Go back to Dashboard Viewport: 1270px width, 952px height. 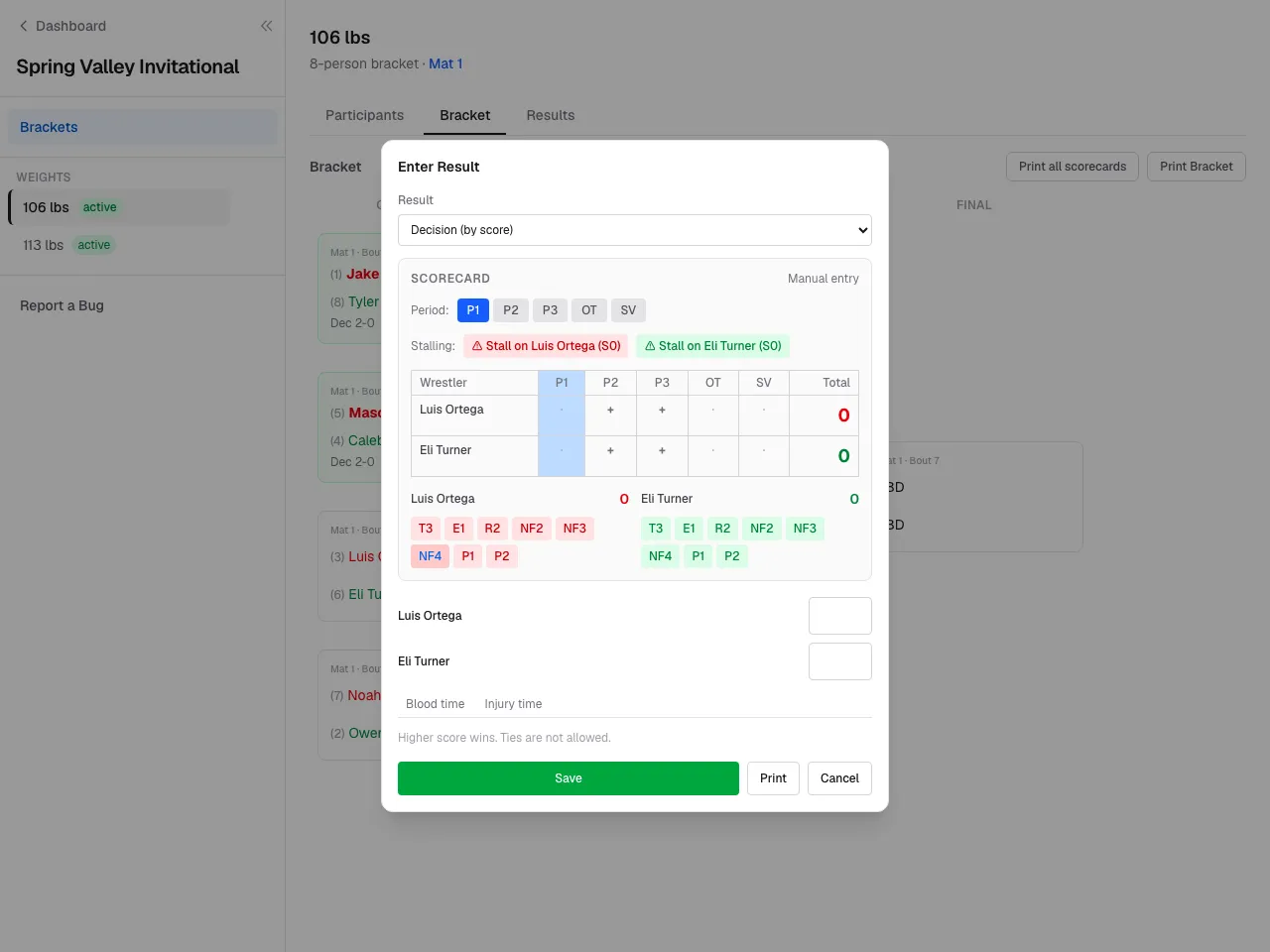click(63, 26)
